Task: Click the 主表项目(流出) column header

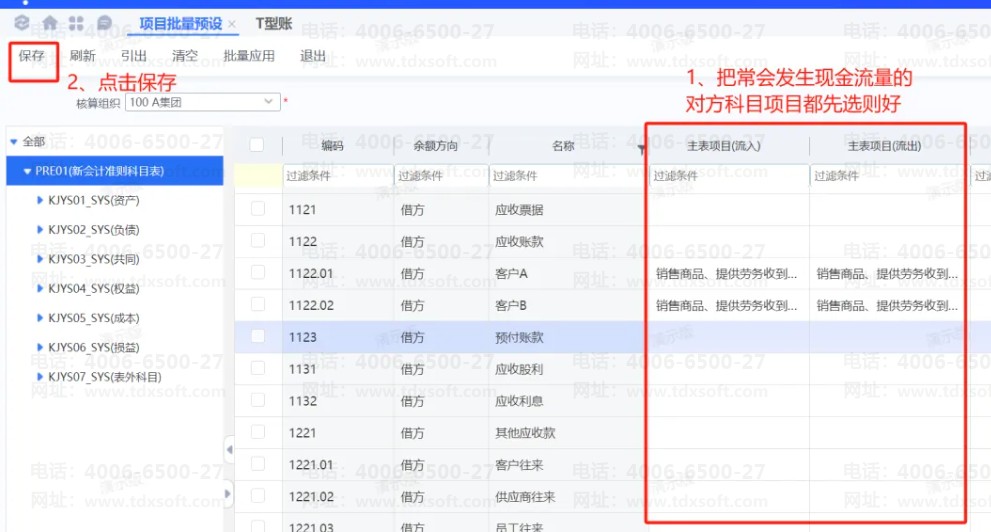Action: point(884,146)
